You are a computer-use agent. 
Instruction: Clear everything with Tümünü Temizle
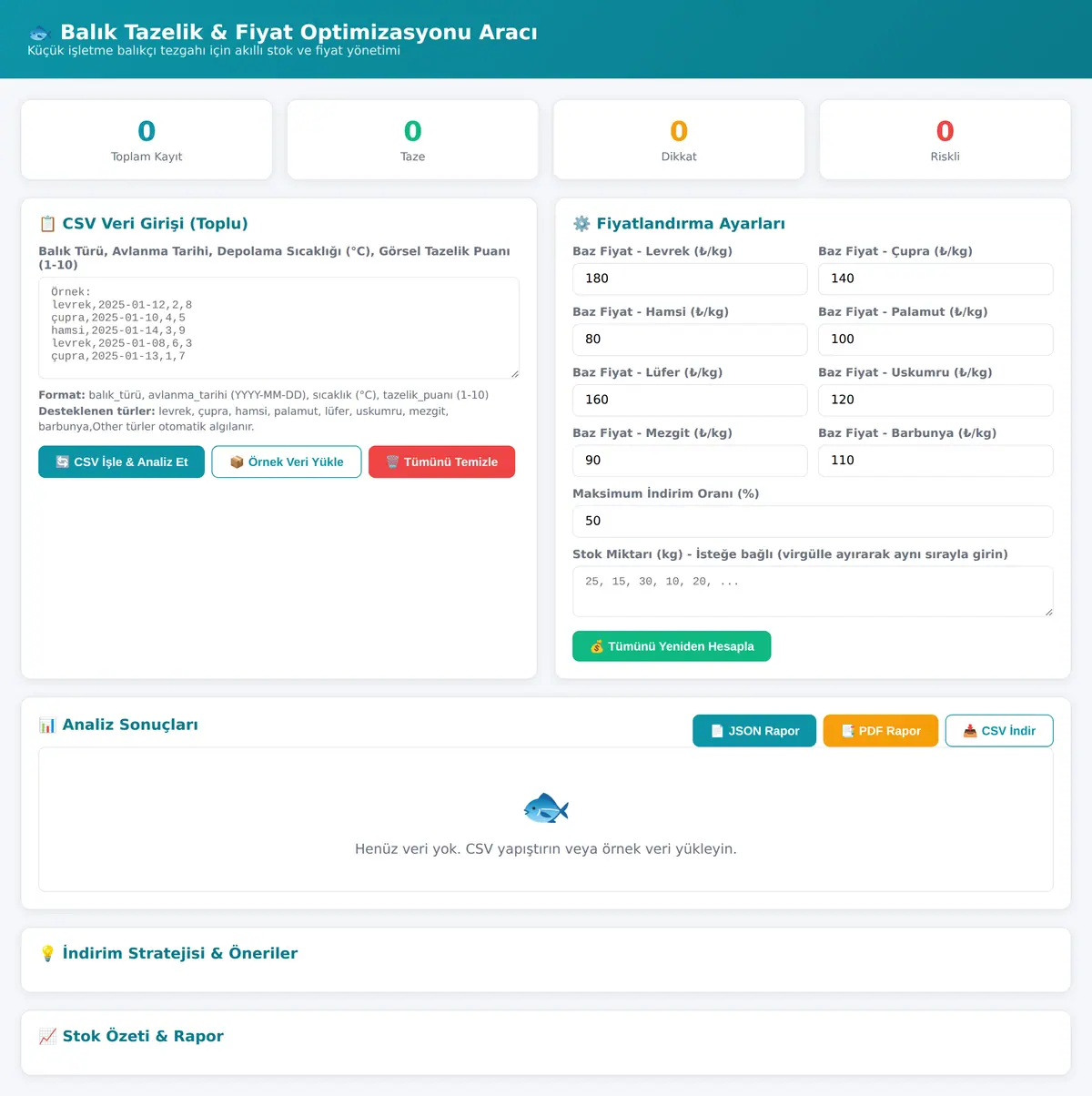441,462
